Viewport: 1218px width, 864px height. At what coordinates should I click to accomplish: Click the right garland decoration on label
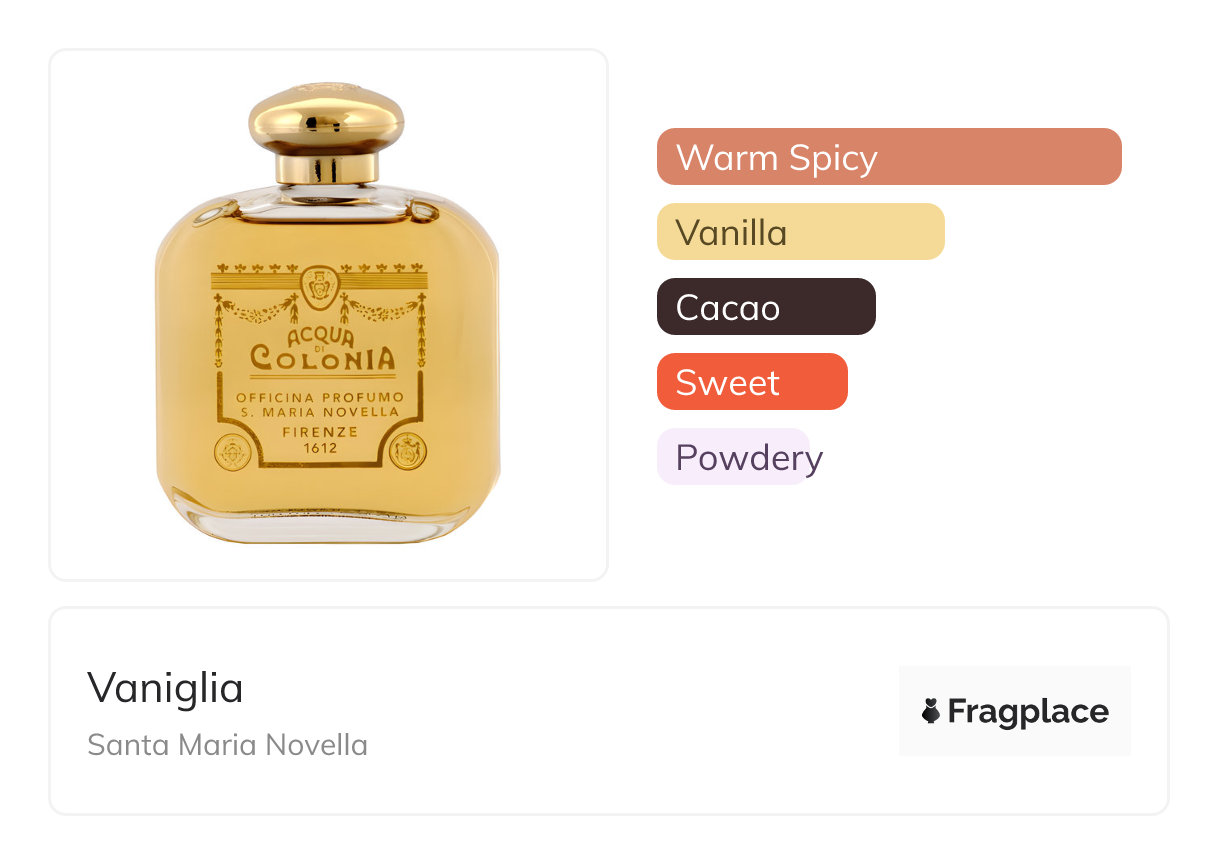tap(385, 309)
